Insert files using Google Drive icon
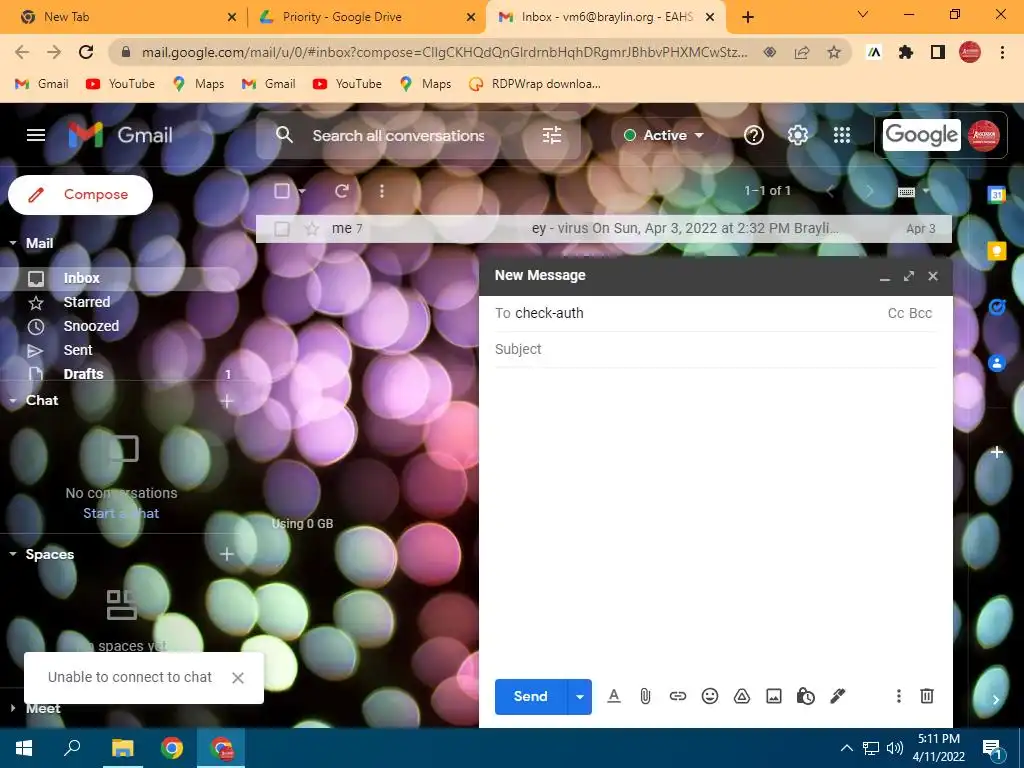The width and height of the screenshot is (1024, 768). coord(742,696)
